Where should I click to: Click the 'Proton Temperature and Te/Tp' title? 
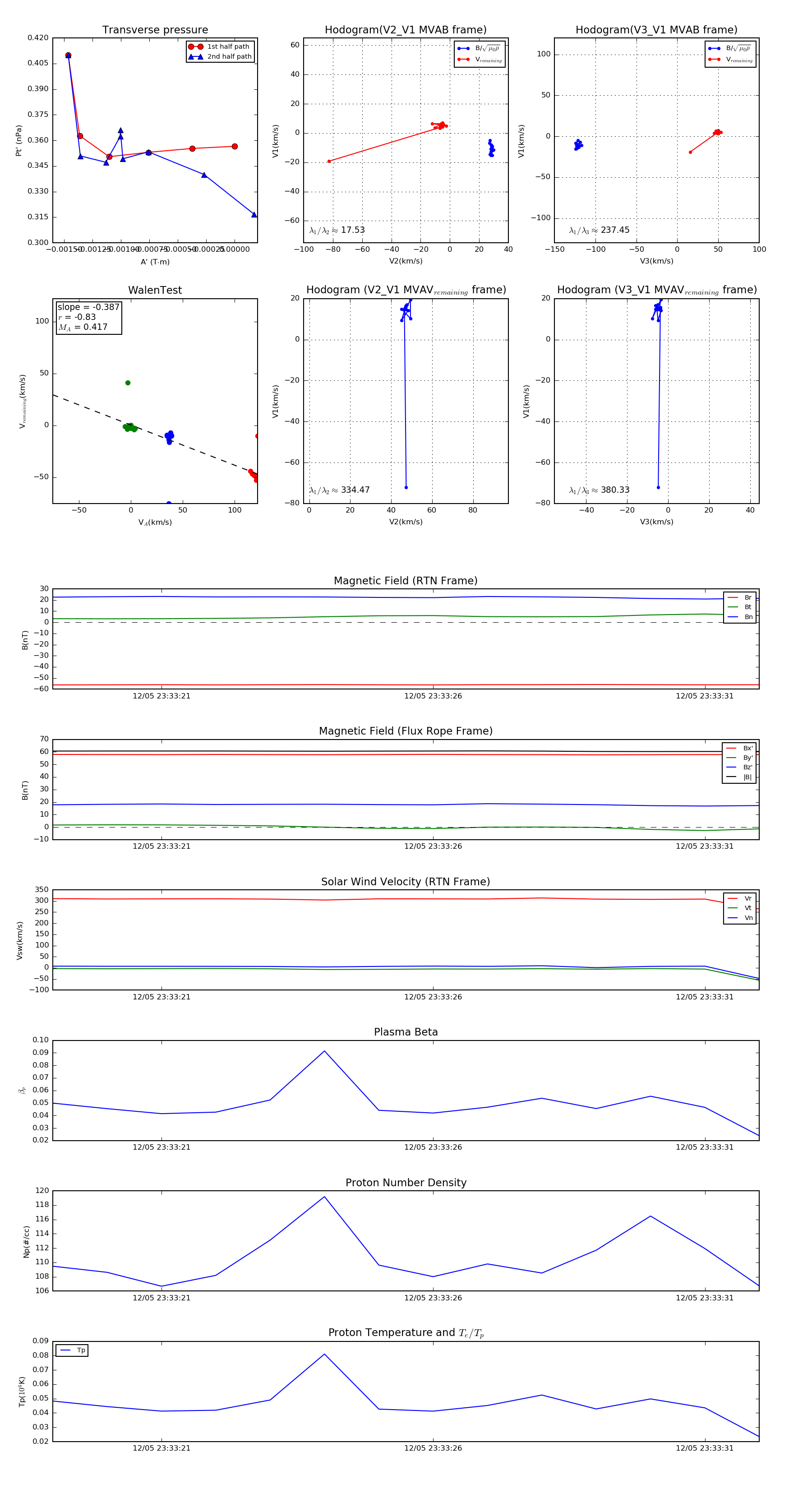click(406, 1333)
